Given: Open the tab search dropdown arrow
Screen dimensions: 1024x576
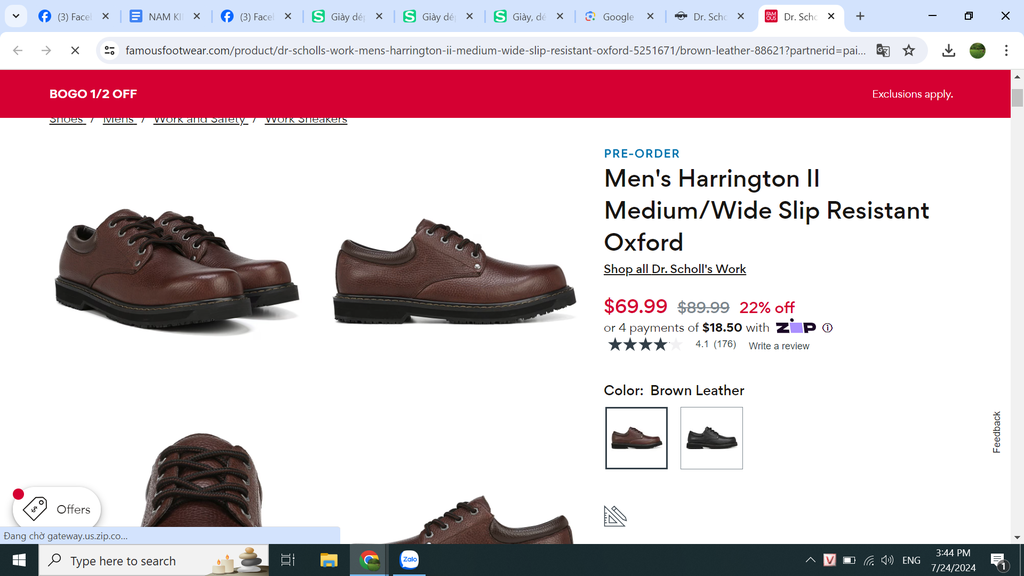Looking at the screenshot, I should [x=16, y=16].
